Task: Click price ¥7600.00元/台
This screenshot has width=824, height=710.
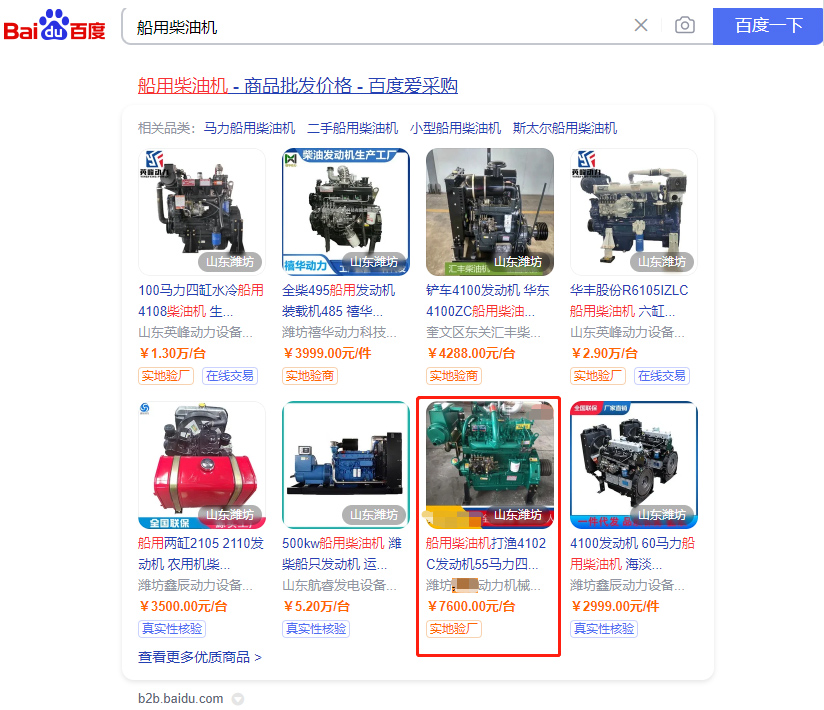Action: (471, 606)
